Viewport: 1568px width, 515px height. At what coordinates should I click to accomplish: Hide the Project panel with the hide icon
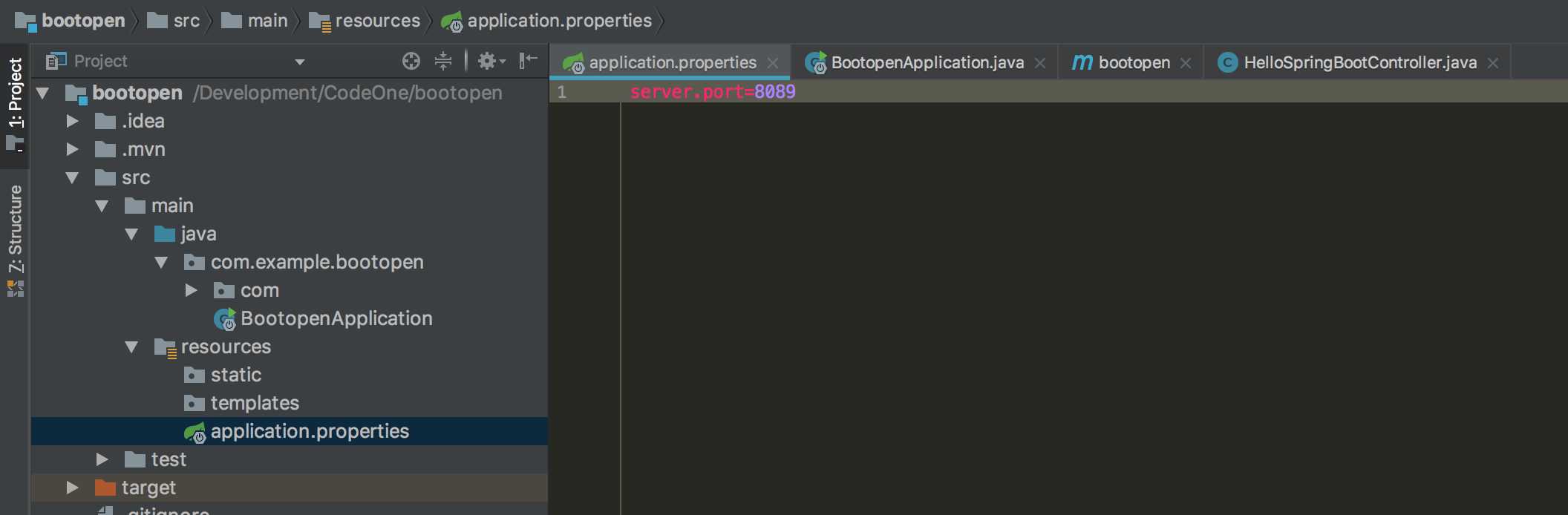(528, 61)
